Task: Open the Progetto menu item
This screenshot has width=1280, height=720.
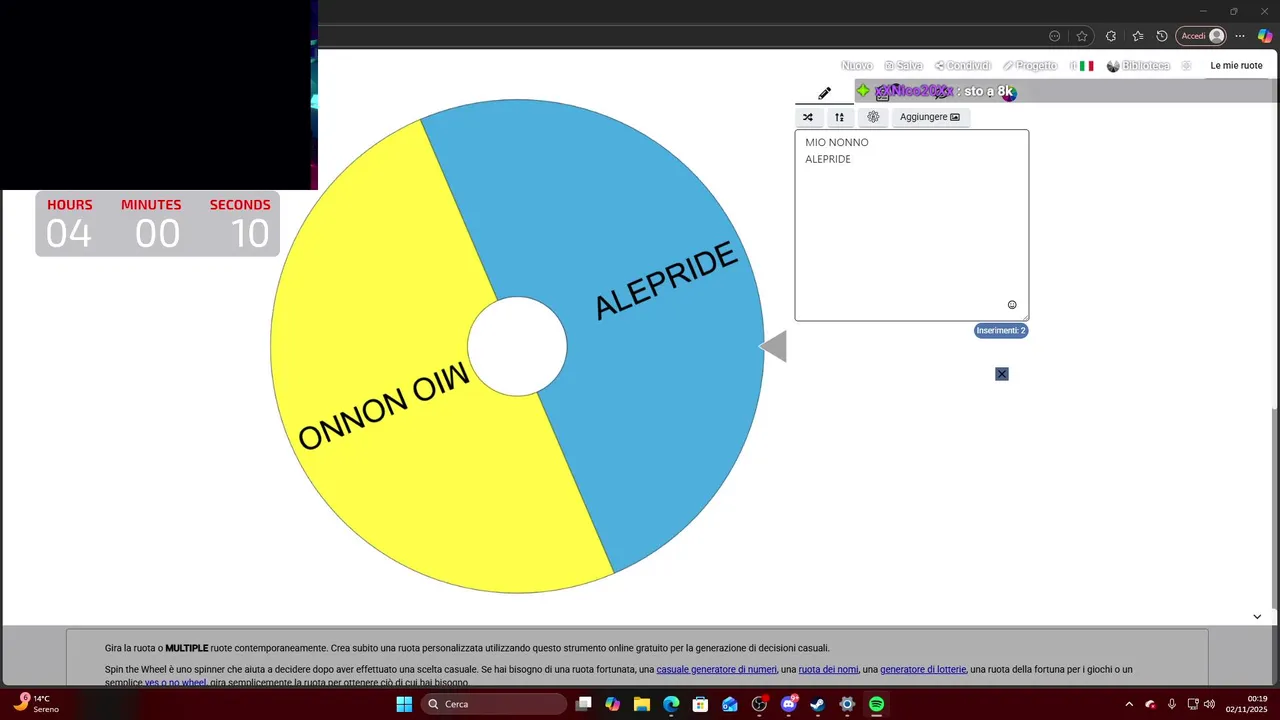Action: click(1030, 66)
